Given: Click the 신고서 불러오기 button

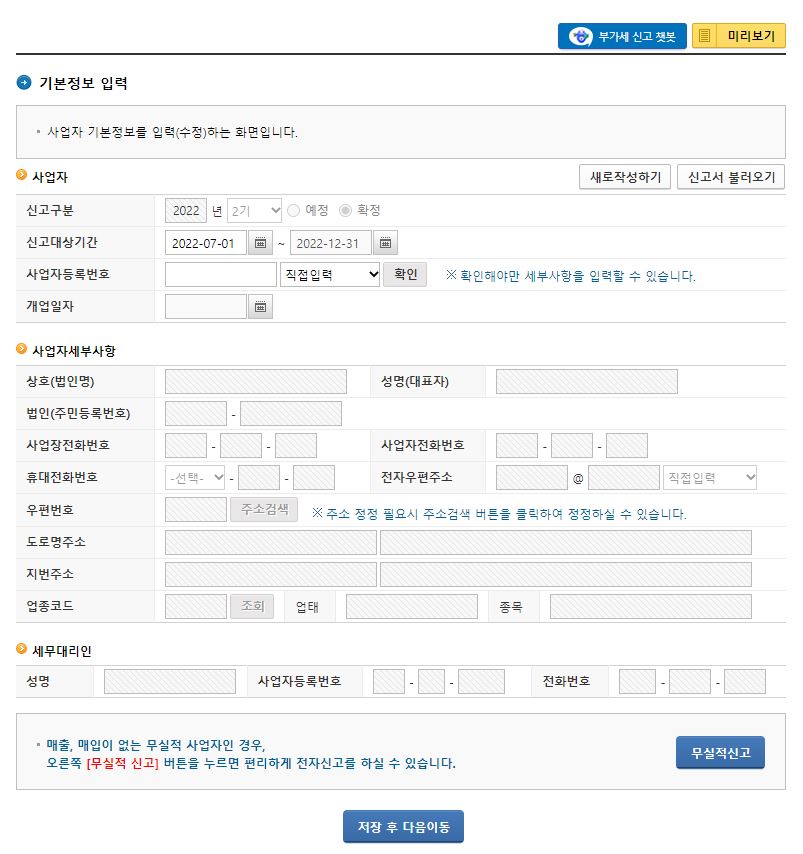Looking at the screenshot, I should 731,177.
